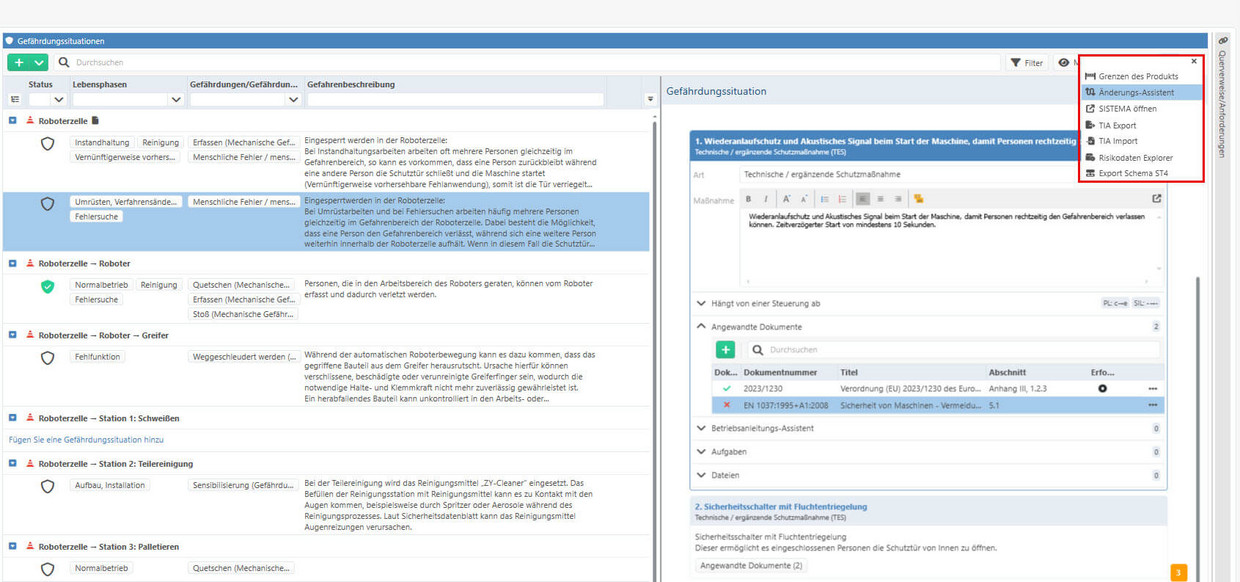Click shield icon of Umrüsten row
The width and height of the screenshot is (1240, 582).
click(47, 203)
